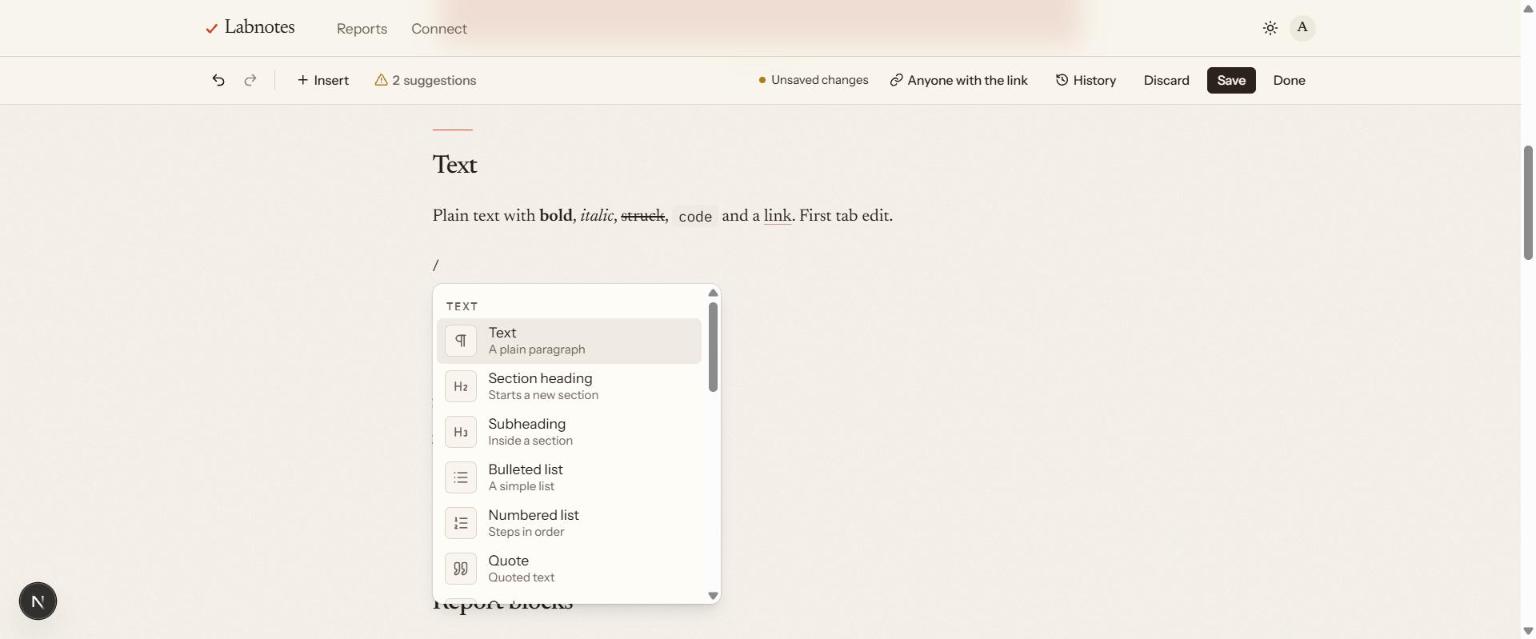
Task: Open the Next.js dev tools badge
Action: click(x=38, y=601)
